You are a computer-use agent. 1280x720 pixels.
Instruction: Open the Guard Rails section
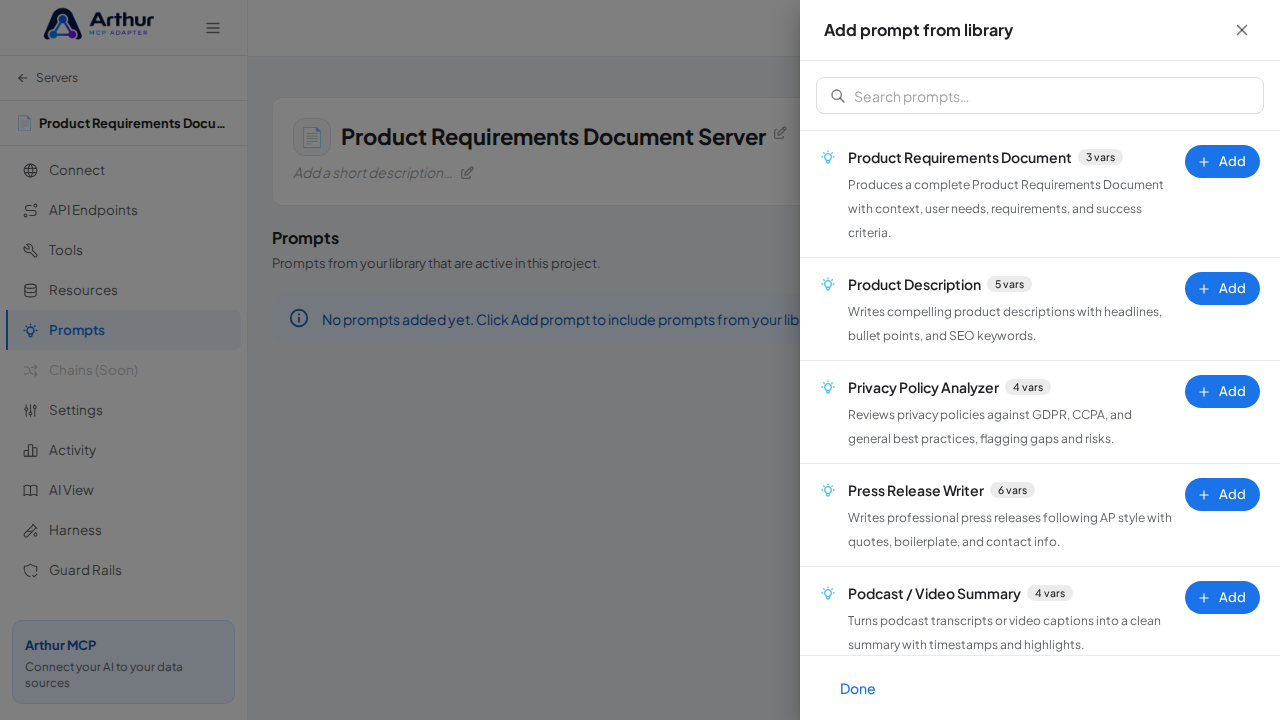point(123,570)
